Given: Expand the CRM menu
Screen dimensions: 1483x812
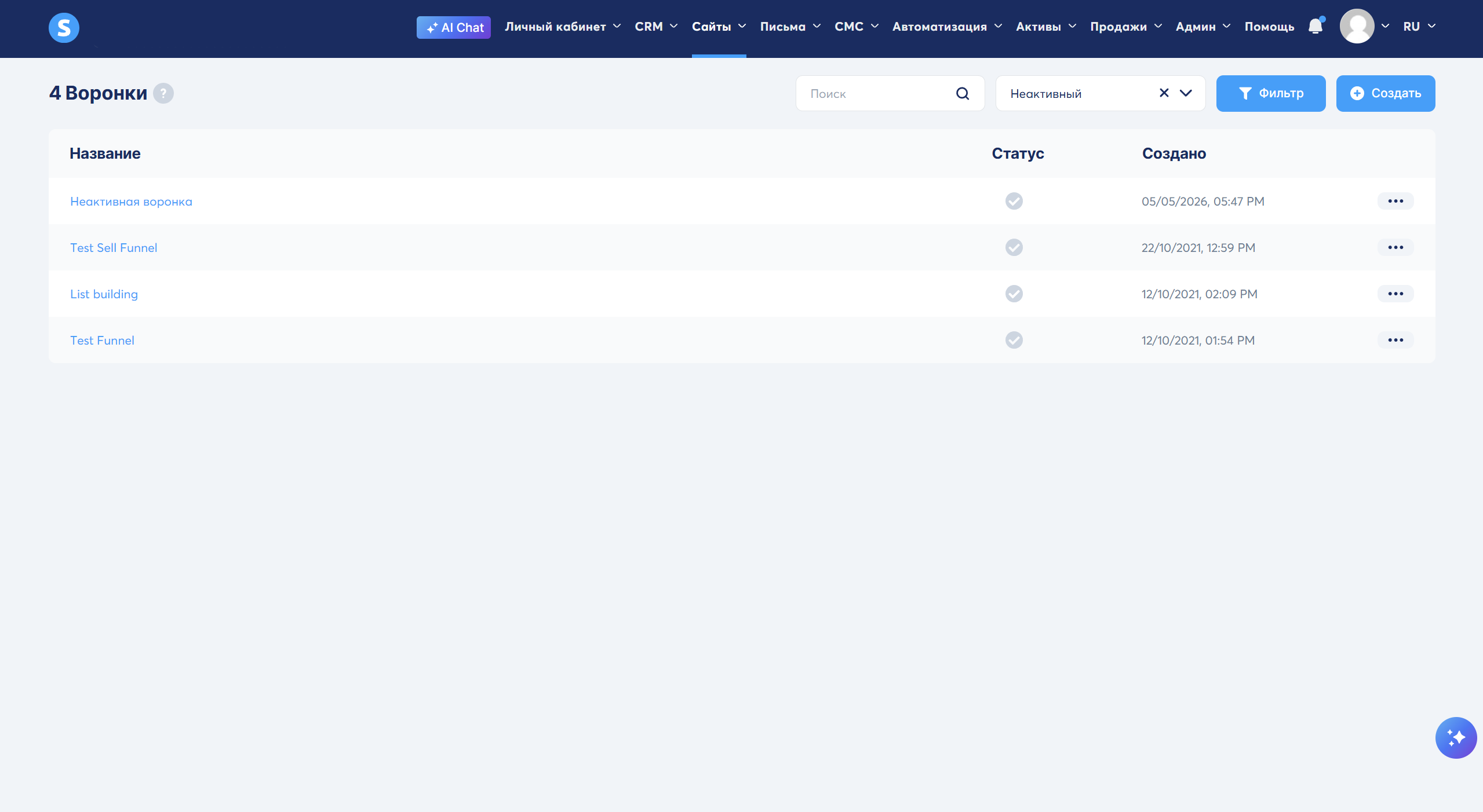Looking at the screenshot, I should pos(656,27).
